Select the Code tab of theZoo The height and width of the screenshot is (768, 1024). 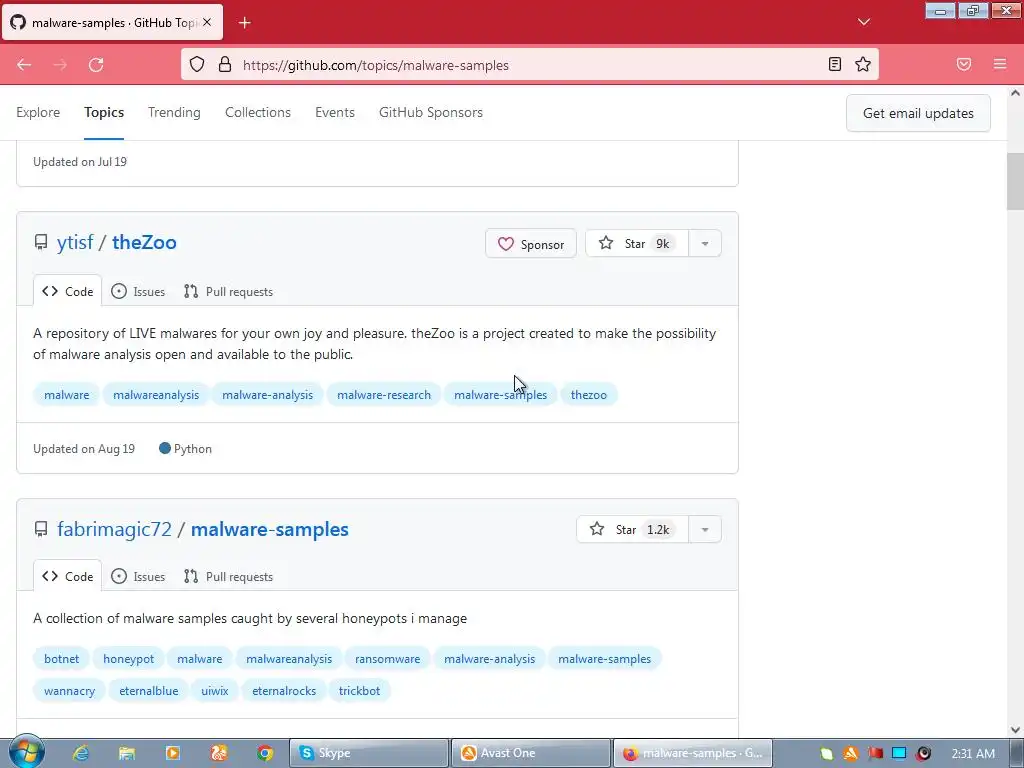coord(68,291)
